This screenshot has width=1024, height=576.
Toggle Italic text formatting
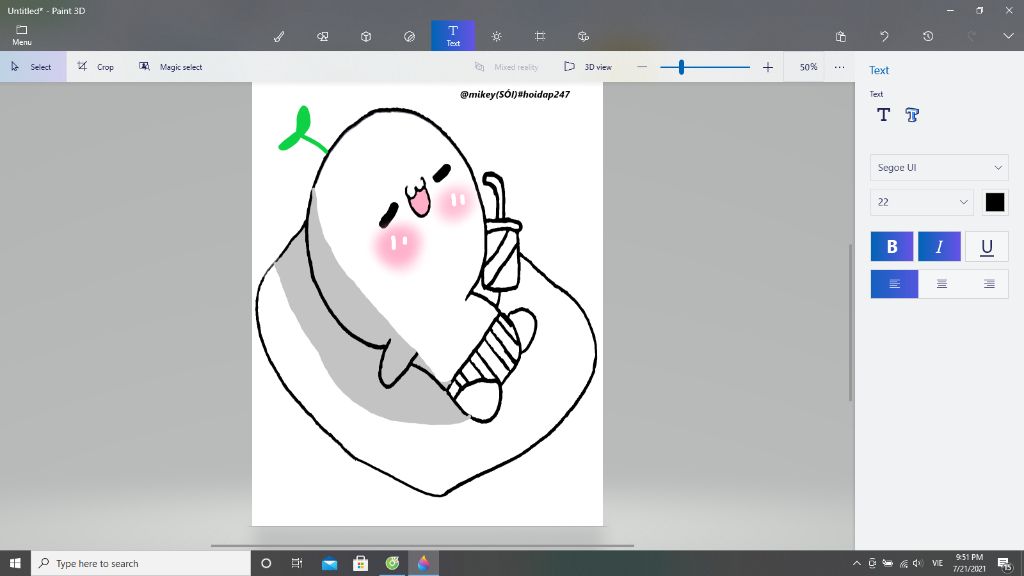(x=939, y=247)
